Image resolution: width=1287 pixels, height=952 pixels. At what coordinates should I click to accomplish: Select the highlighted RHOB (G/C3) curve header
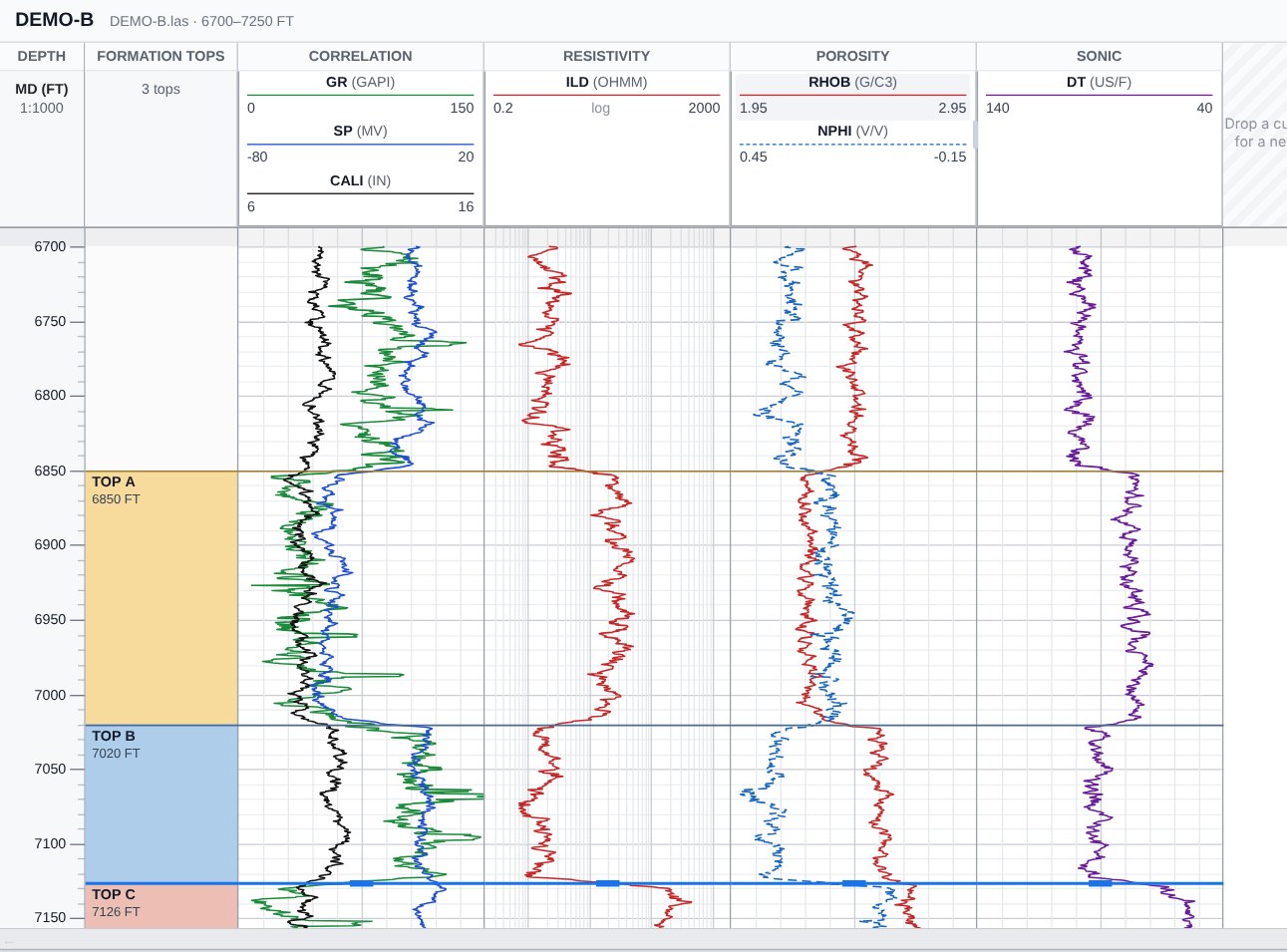[852, 95]
